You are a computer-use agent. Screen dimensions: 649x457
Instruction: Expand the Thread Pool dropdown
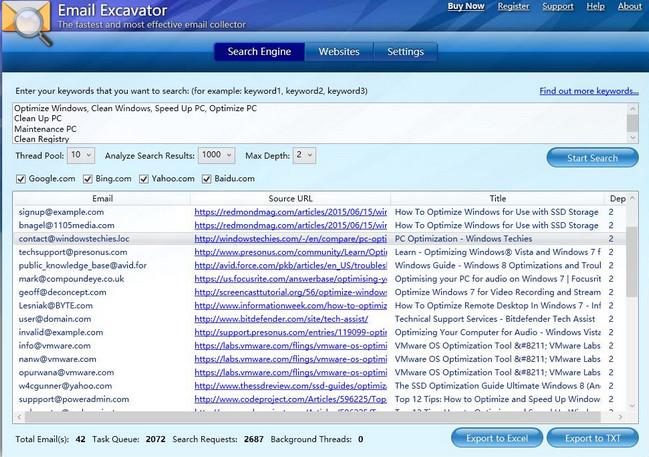pyautogui.click(x=81, y=155)
